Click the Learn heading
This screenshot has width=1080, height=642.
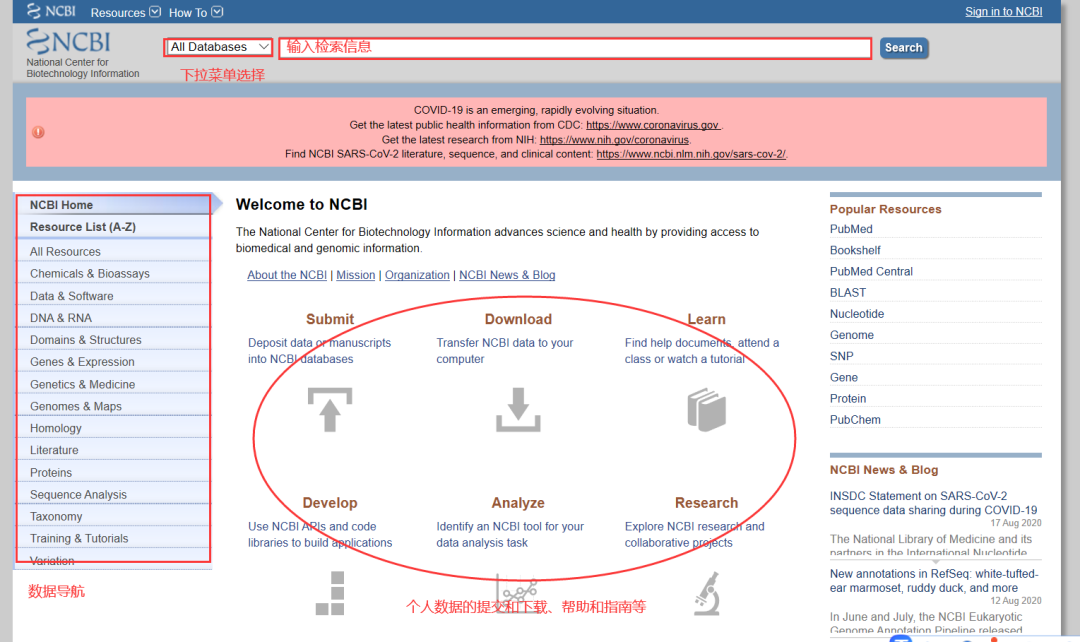[707, 319]
